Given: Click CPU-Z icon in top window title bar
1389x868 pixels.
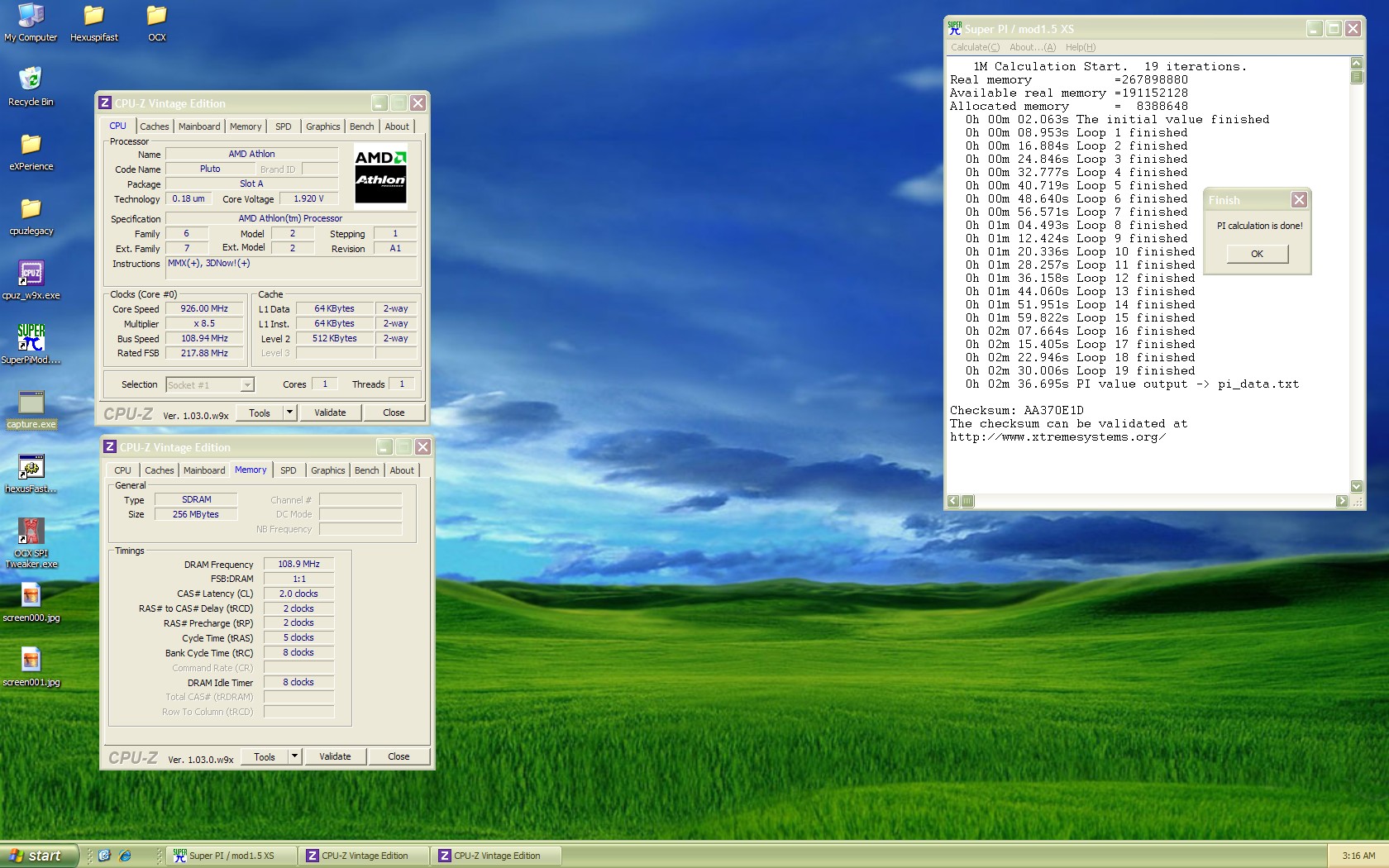Looking at the screenshot, I should pyautogui.click(x=105, y=103).
